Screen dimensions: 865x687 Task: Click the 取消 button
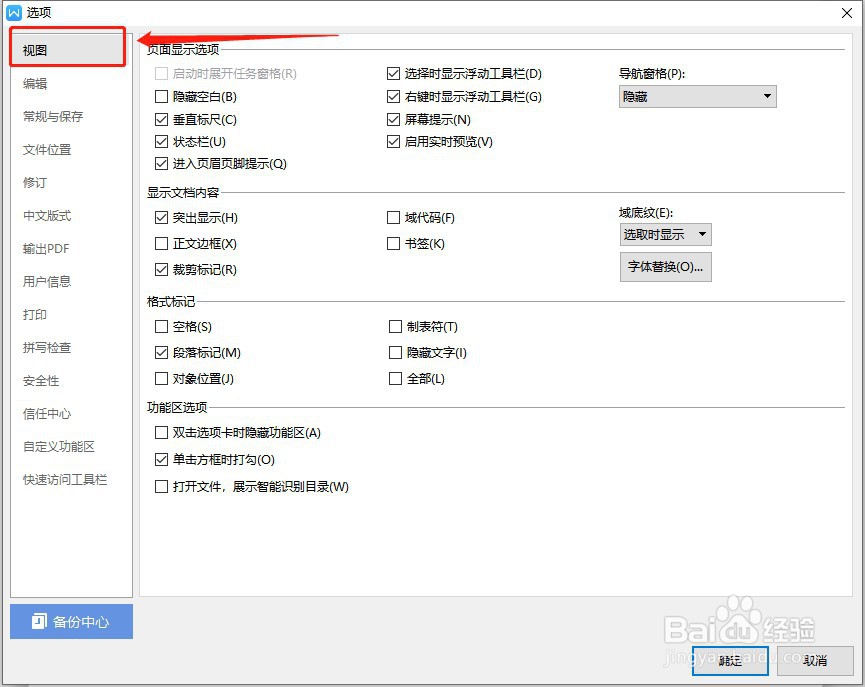(815, 661)
